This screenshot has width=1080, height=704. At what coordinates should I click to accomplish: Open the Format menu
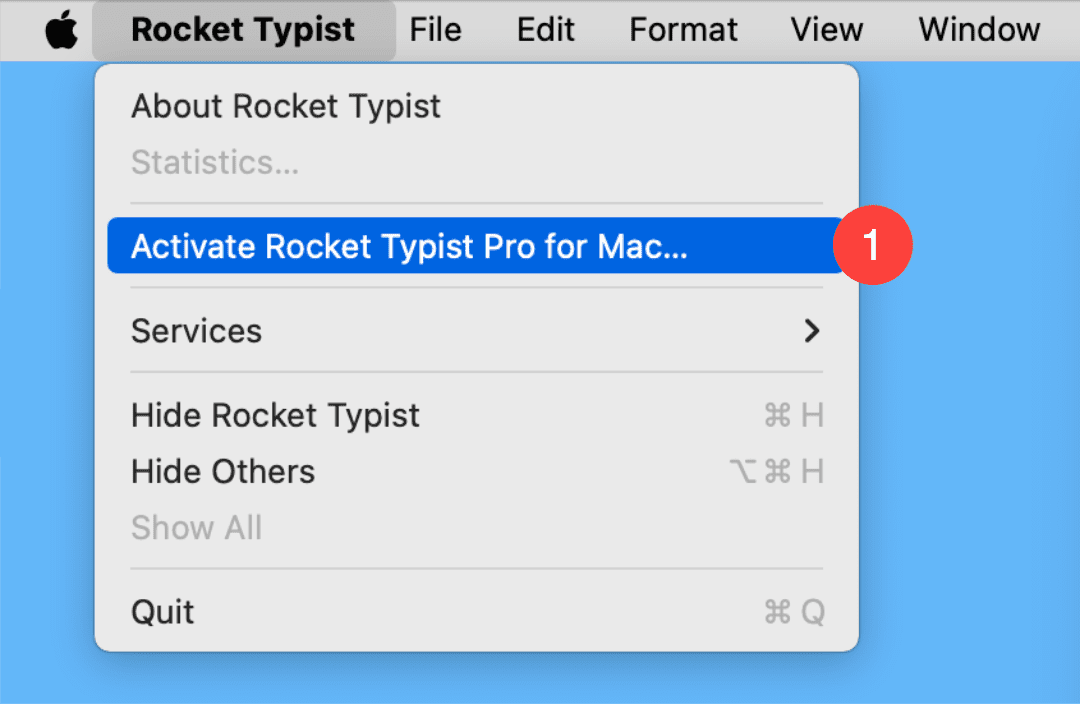coord(683,30)
